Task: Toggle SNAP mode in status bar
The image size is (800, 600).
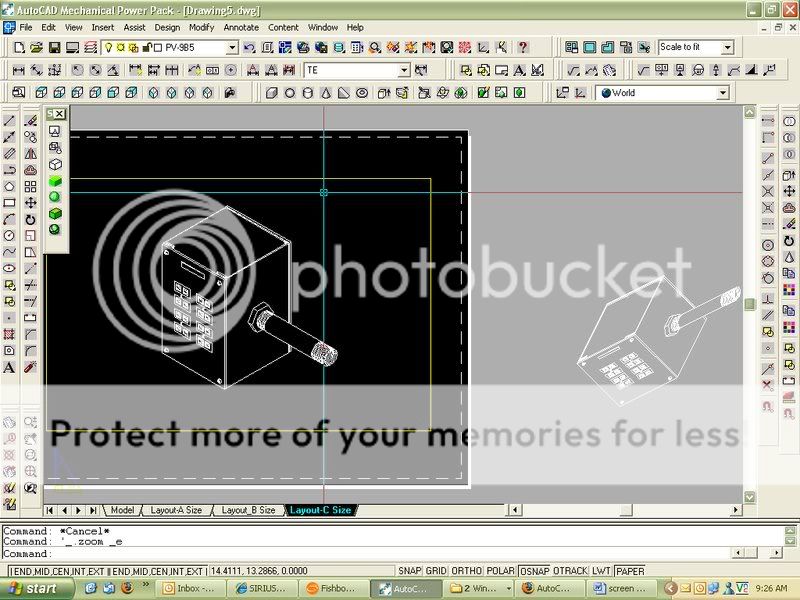Action: pyautogui.click(x=410, y=571)
